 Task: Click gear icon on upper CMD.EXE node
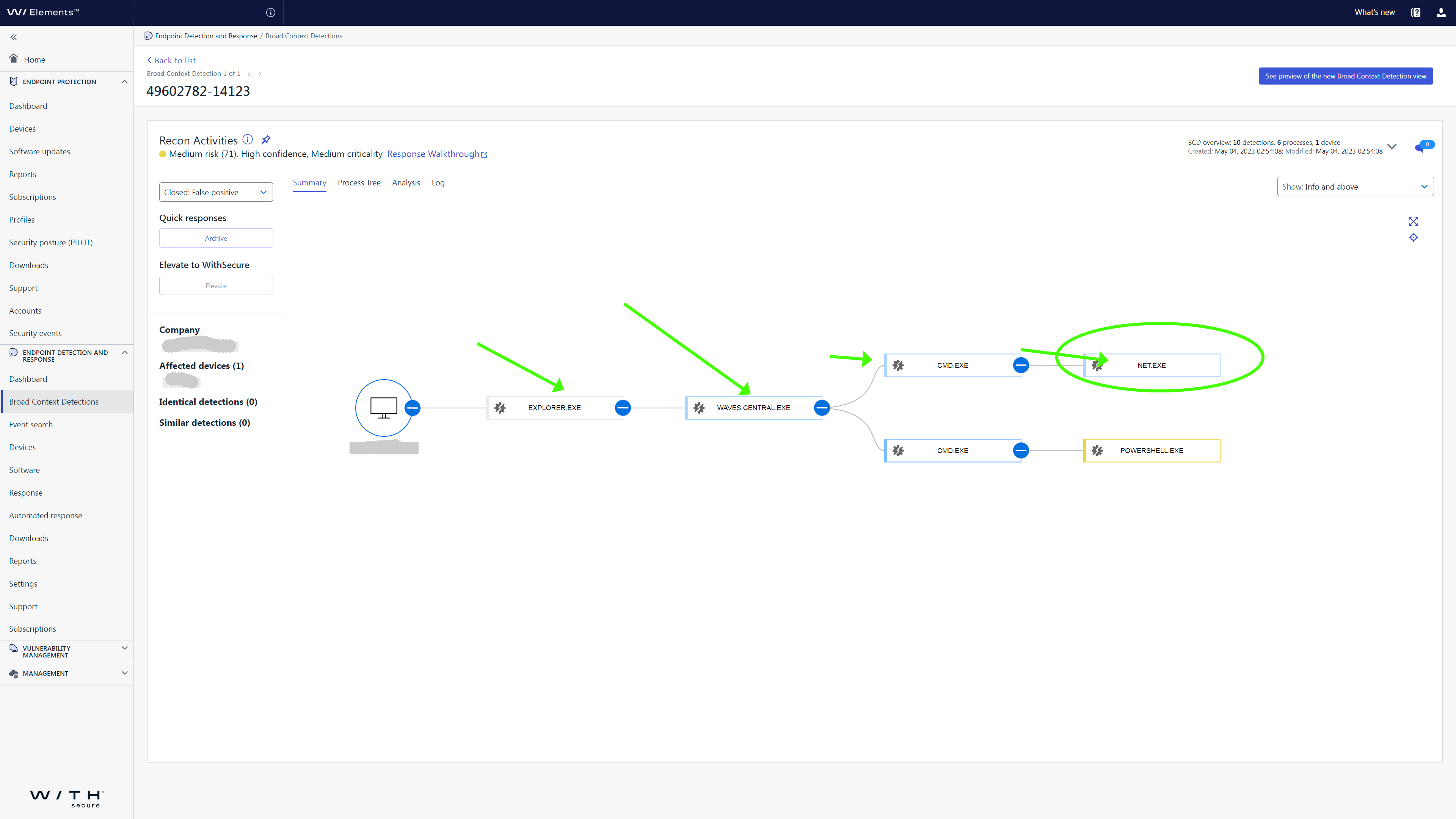point(898,365)
